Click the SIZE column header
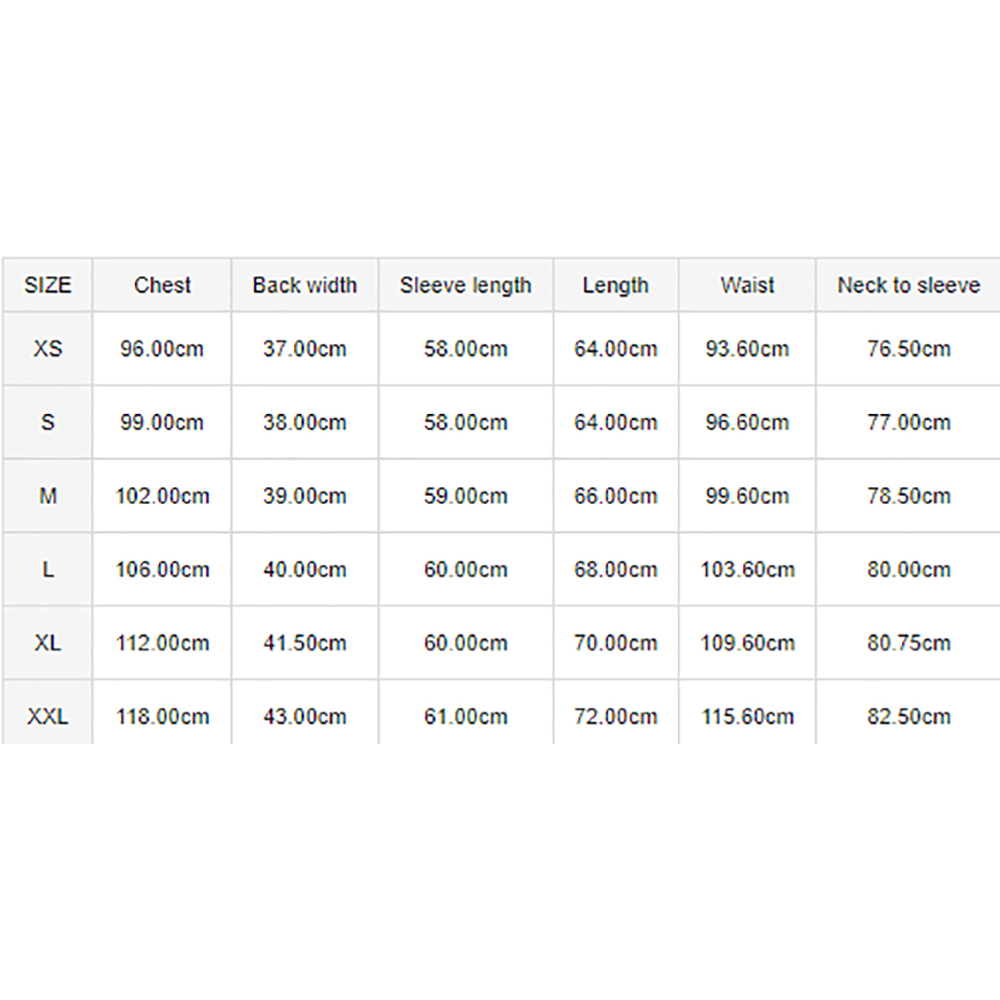 pos(48,285)
